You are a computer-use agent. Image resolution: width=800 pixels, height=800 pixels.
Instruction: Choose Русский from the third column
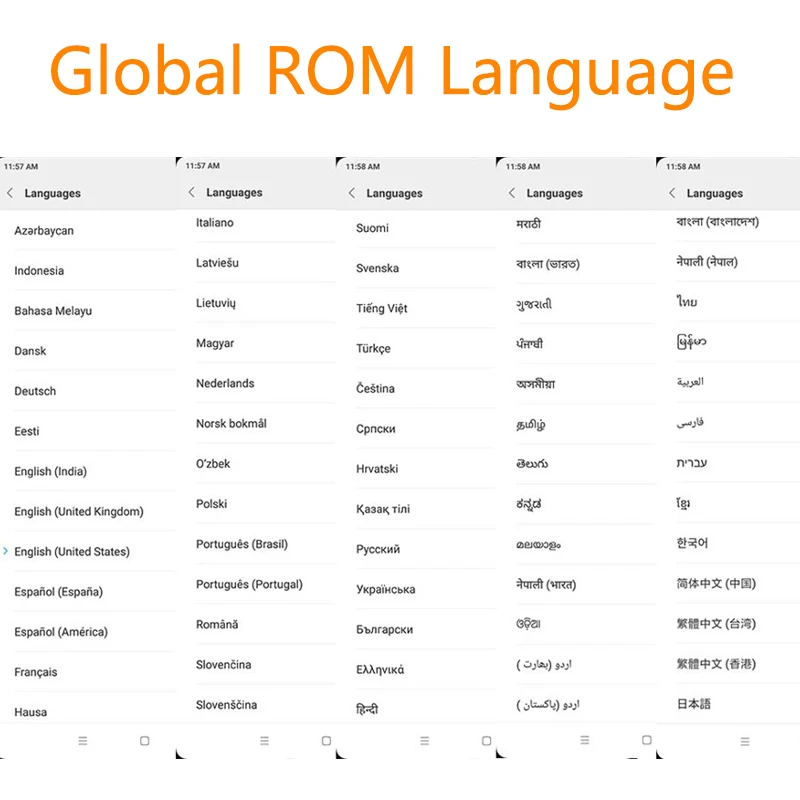pos(380,549)
